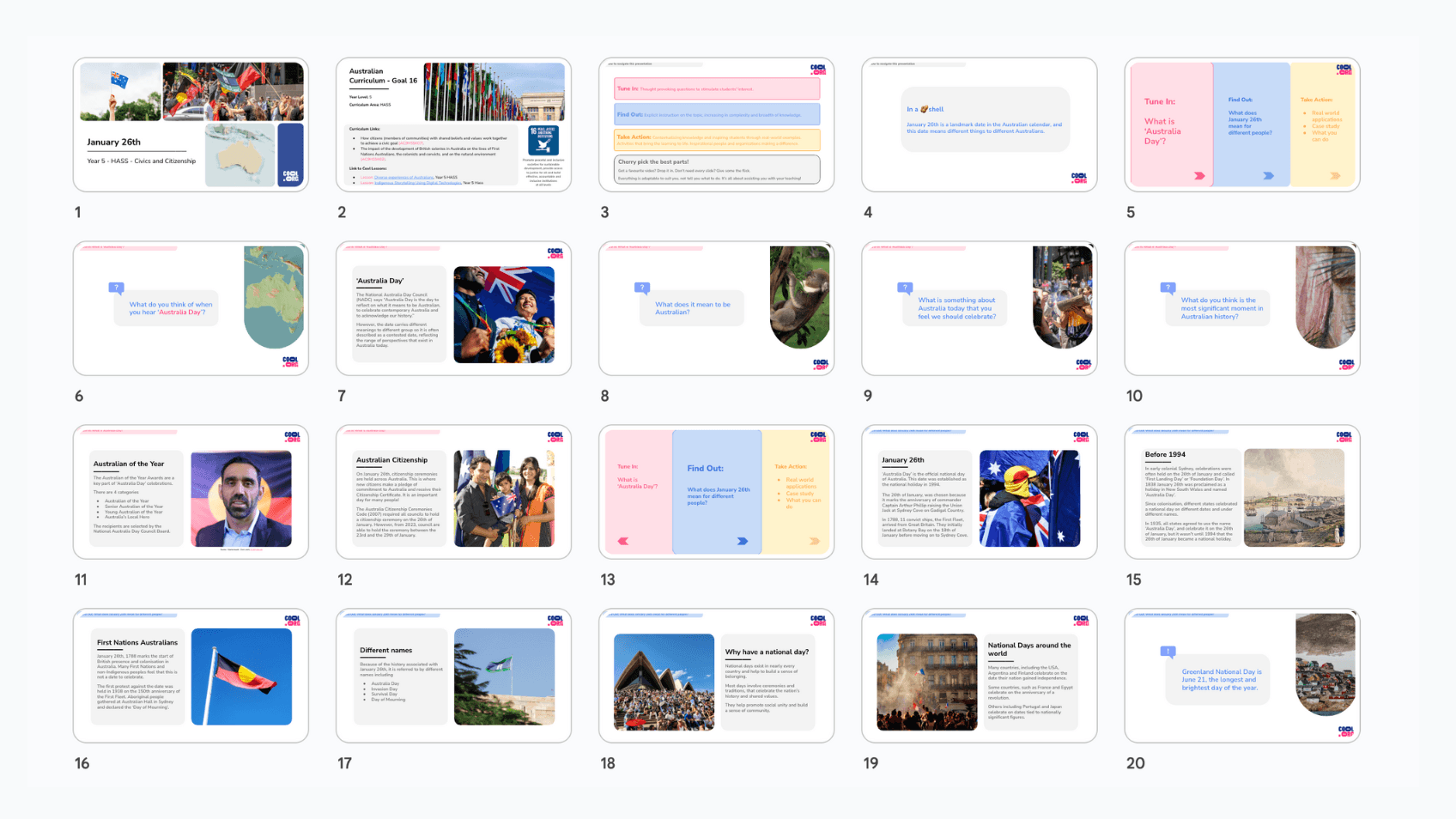
Task: Click the 'Find Out' blue panel on slide 13
Action: [x=717, y=491]
